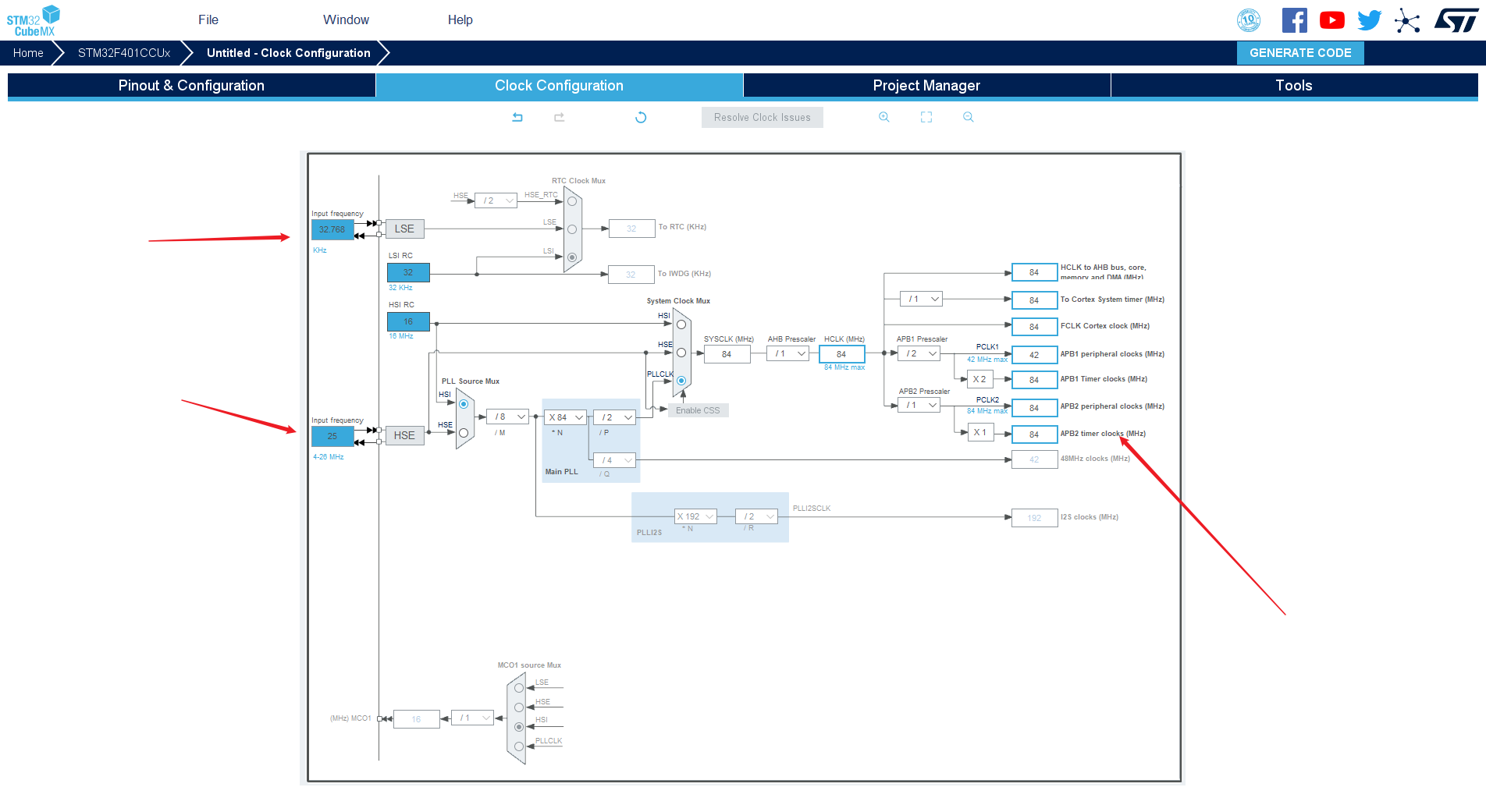Screen dimensions: 1486x812
Task: Click the ST logo icon
Action: pyautogui.click(x=1456, y=20)
